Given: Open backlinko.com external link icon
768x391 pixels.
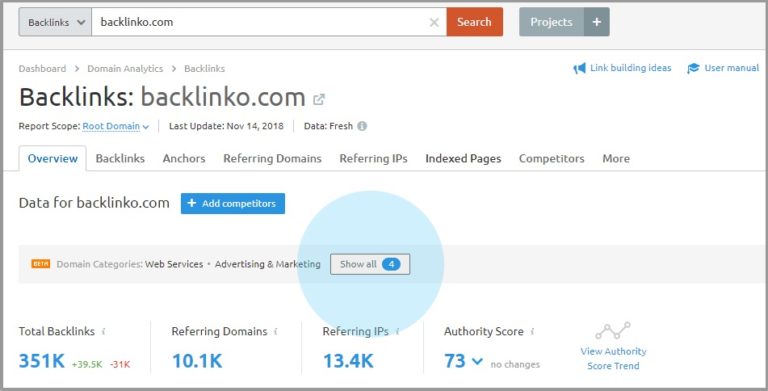Looking at the screenshot, I should pos(319,99).
